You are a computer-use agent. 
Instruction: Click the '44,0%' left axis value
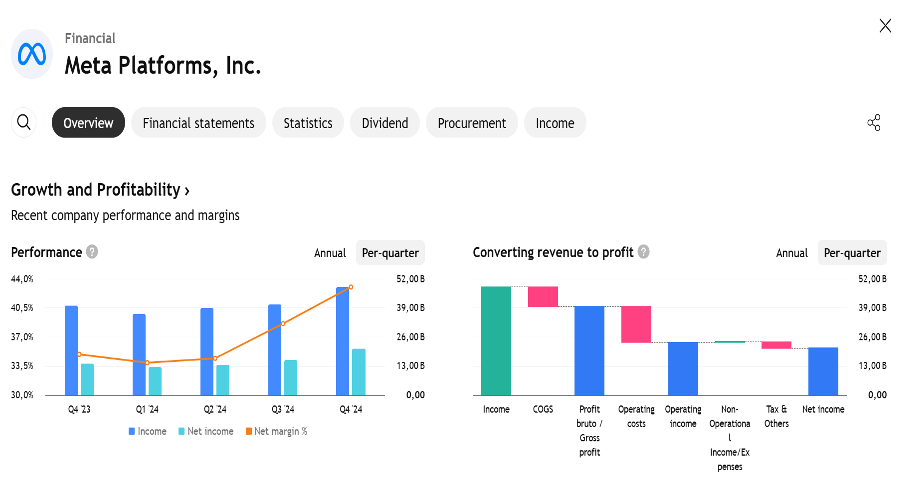click(22, 278)
